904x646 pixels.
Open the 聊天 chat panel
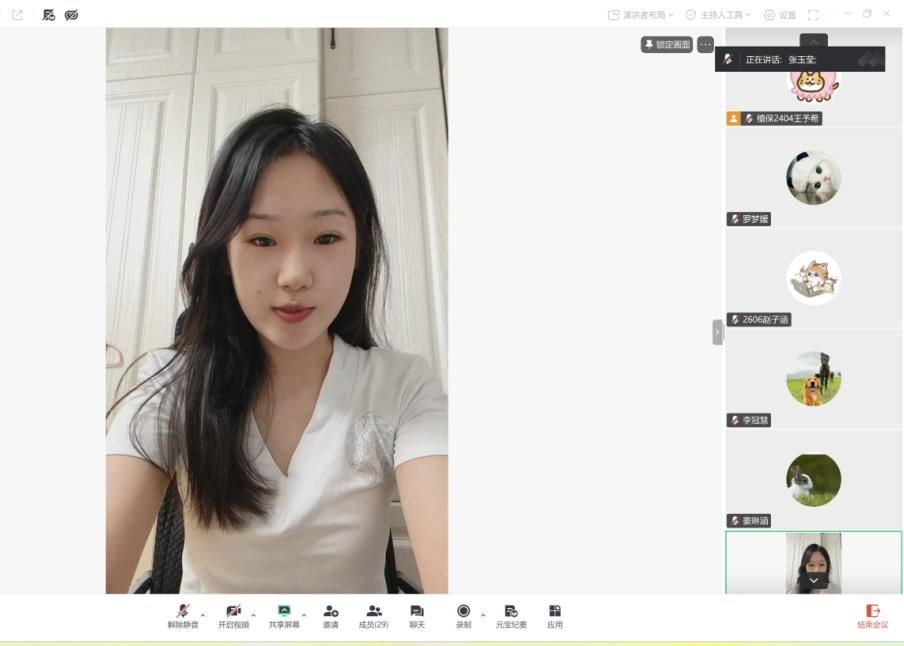pyautogui.click(x=417, y=616)
